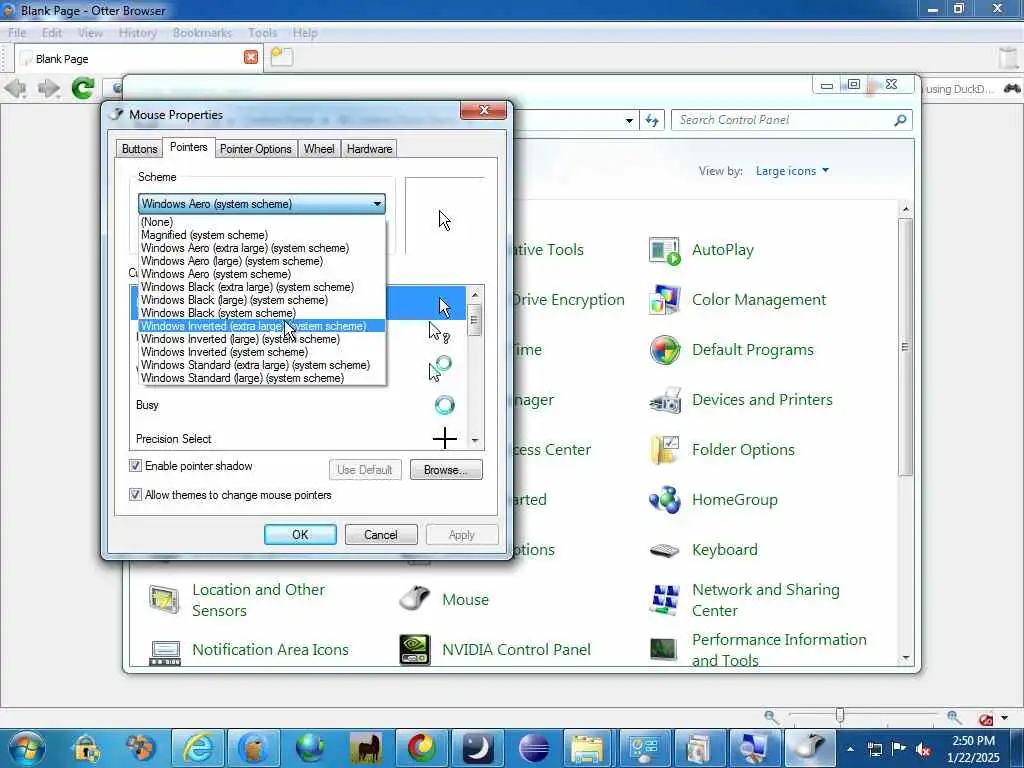Screen dimensions: 1024x768
Task: Show hidden tray icons arrow
Action: [850, 749]
